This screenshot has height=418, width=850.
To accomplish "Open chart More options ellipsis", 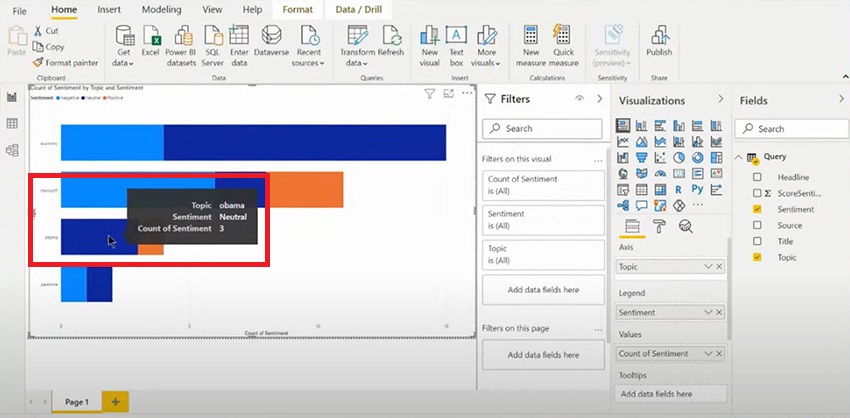I will 467,93.
